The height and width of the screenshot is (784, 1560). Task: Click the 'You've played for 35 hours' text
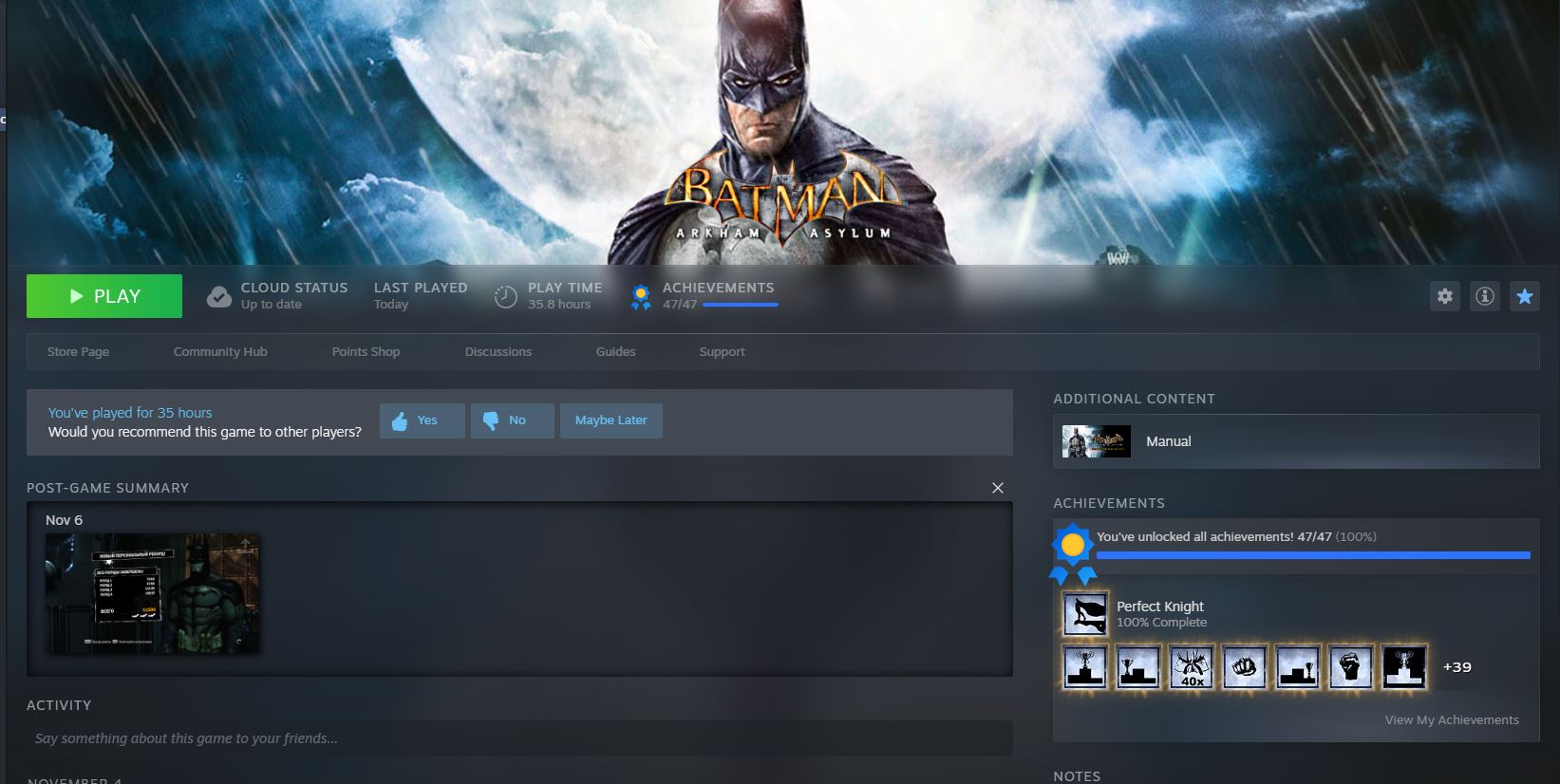(x=130, y=413)
